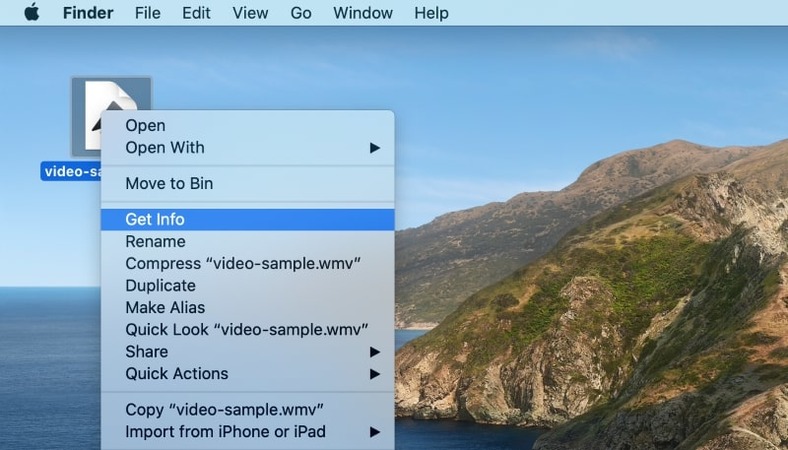Choose Open from the context menu
788x450 pixels.
pyautogui.click(x=247, y=125)
